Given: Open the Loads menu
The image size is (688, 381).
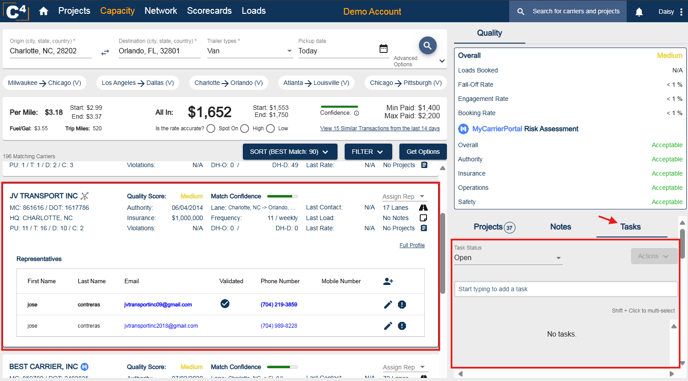Looking at the screenshot, I should pyautogui.click(x=254, y=11).
